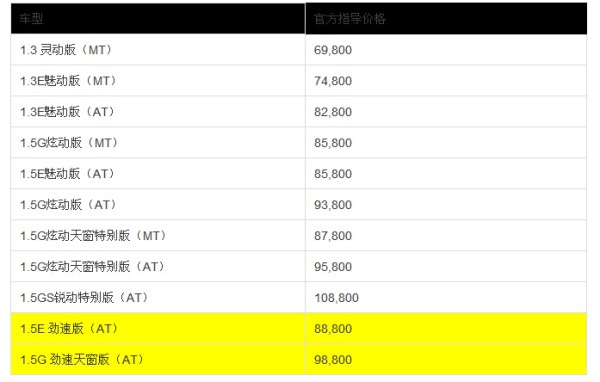Viewport: 600px width, 382px height.
Task: Click the 车型 column header
Action: [x=158, y=18]
